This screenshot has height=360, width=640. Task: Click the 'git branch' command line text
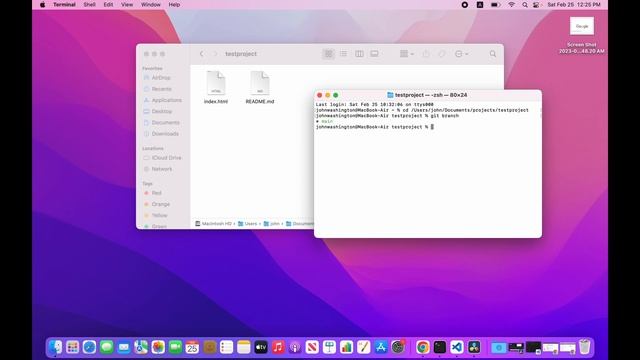point(444,116)
